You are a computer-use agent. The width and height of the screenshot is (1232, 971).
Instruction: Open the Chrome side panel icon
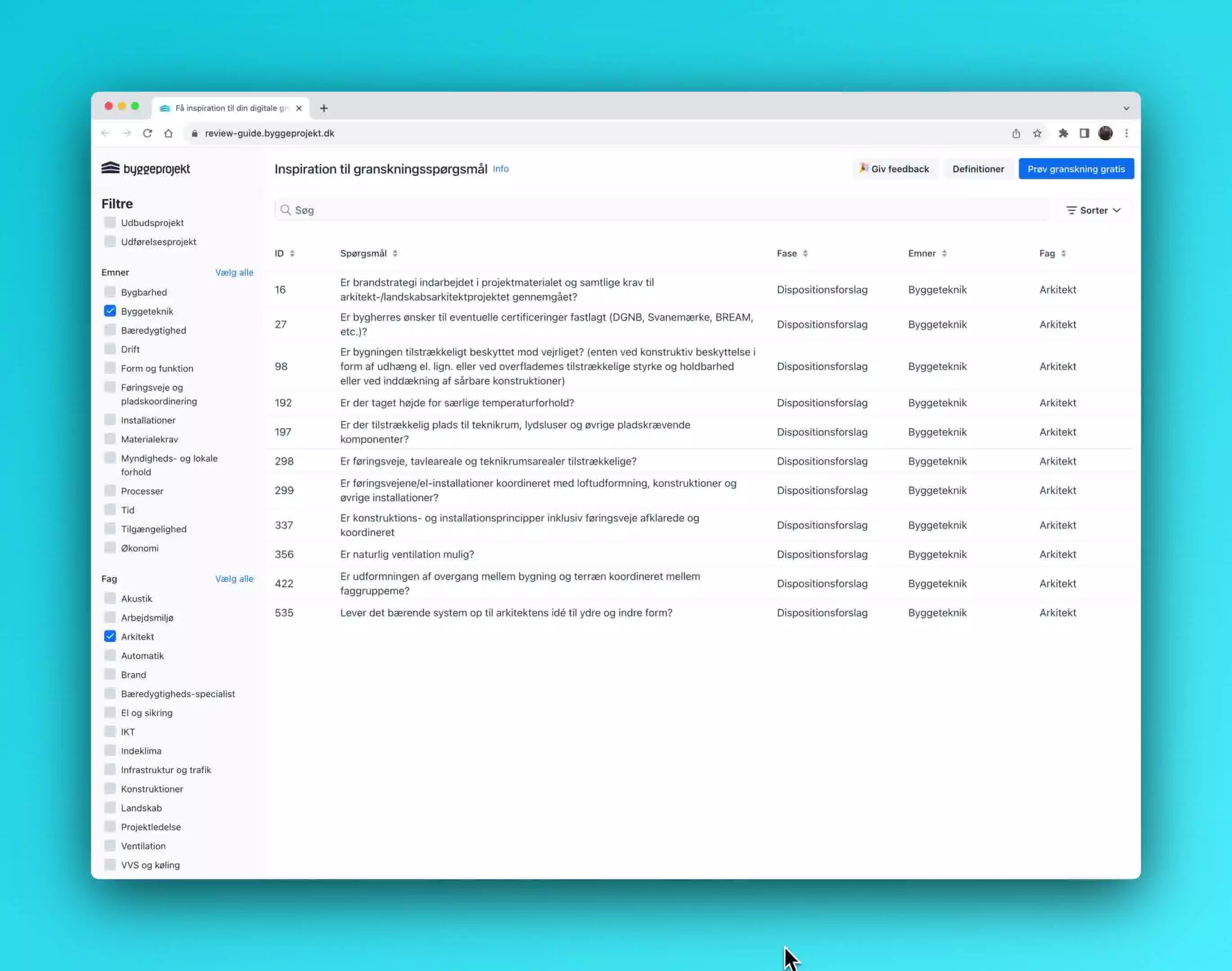coord(1084,133)
